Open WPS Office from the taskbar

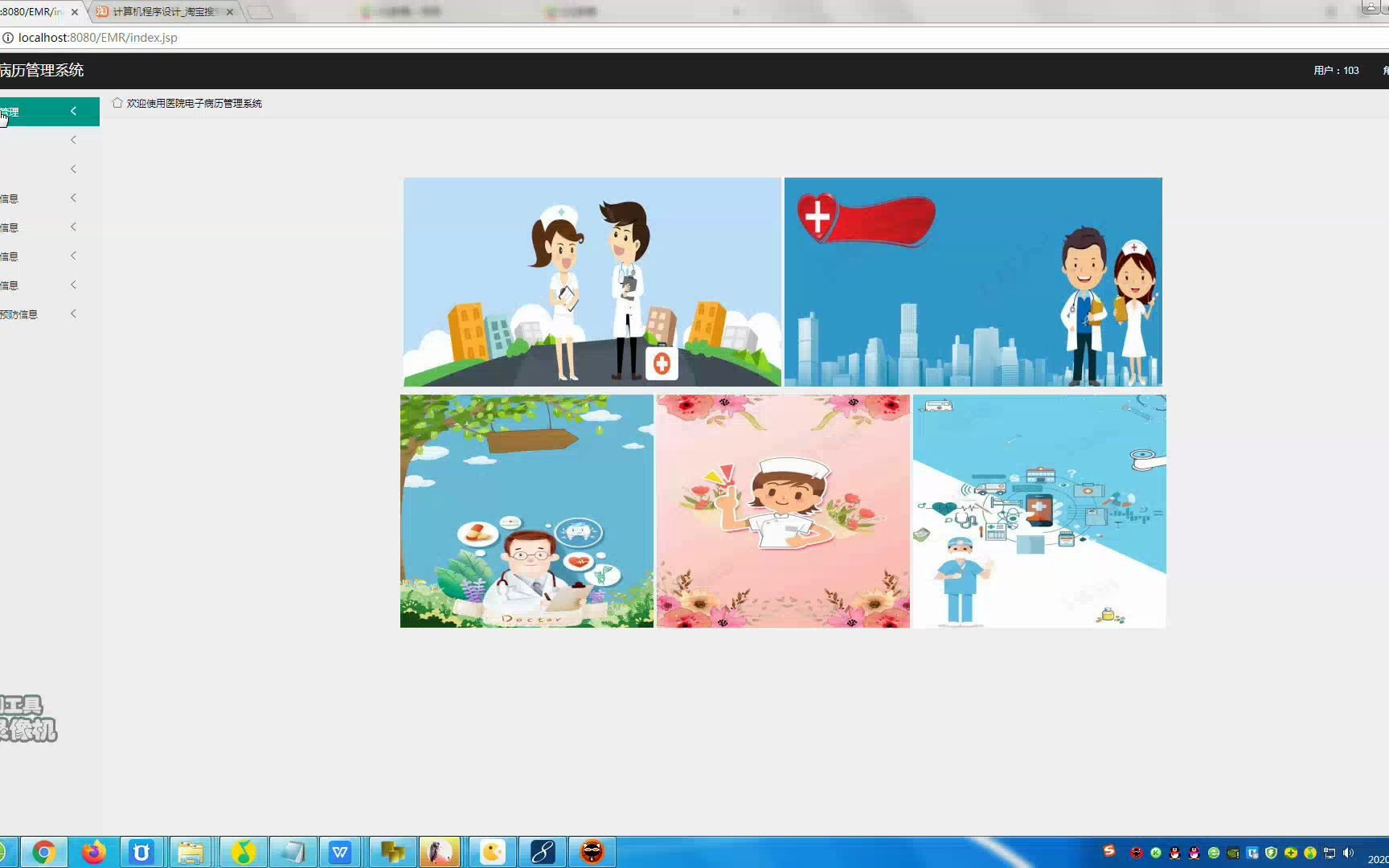point(341,851)
